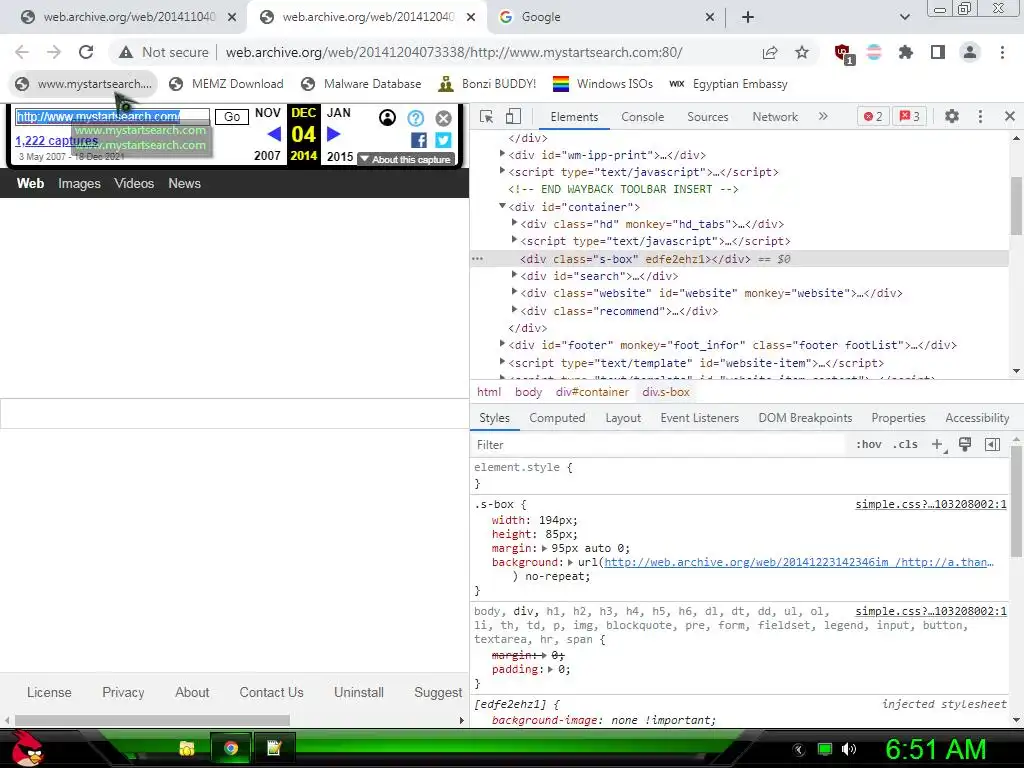Toggle the computed styles sidebar icon
The height and width of the screenshot is (768, 1024).
tap(992, 444)
